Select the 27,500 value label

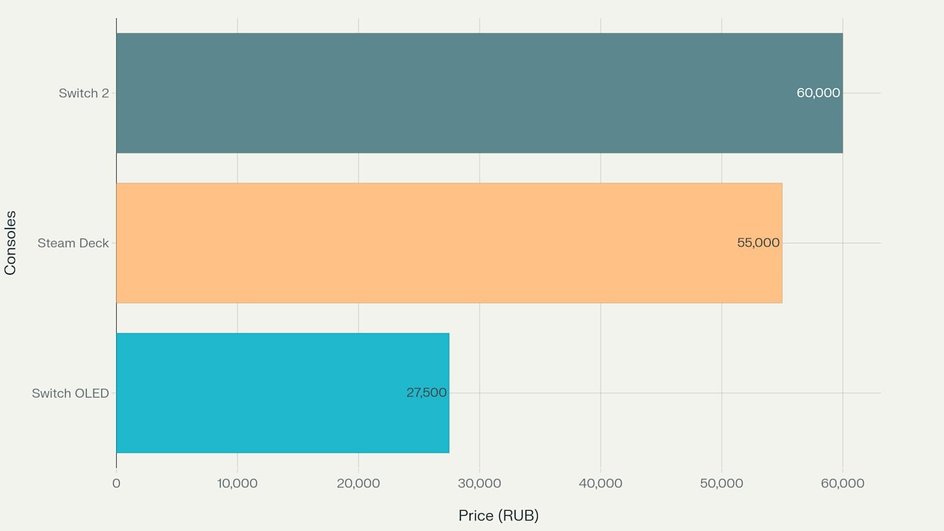[426, 393]
